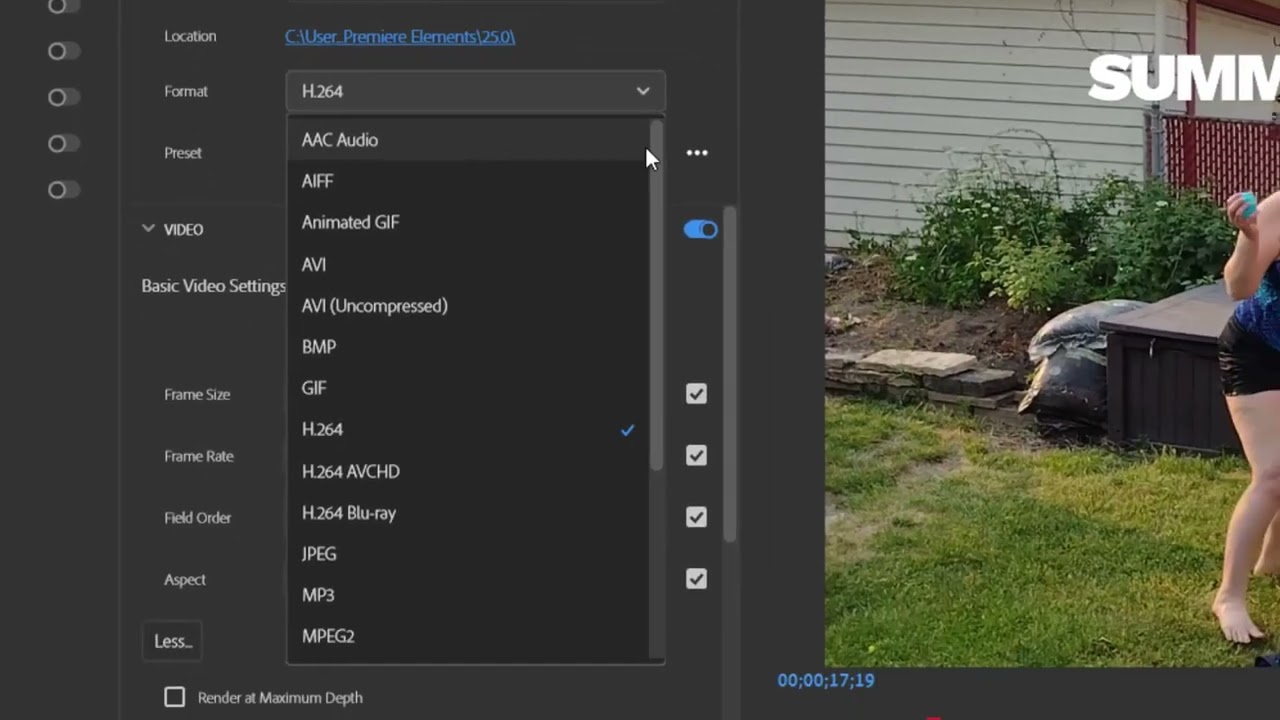Choose AIFF format option
The width and height of the screenshot is (1280, 720).
(468, 181)
